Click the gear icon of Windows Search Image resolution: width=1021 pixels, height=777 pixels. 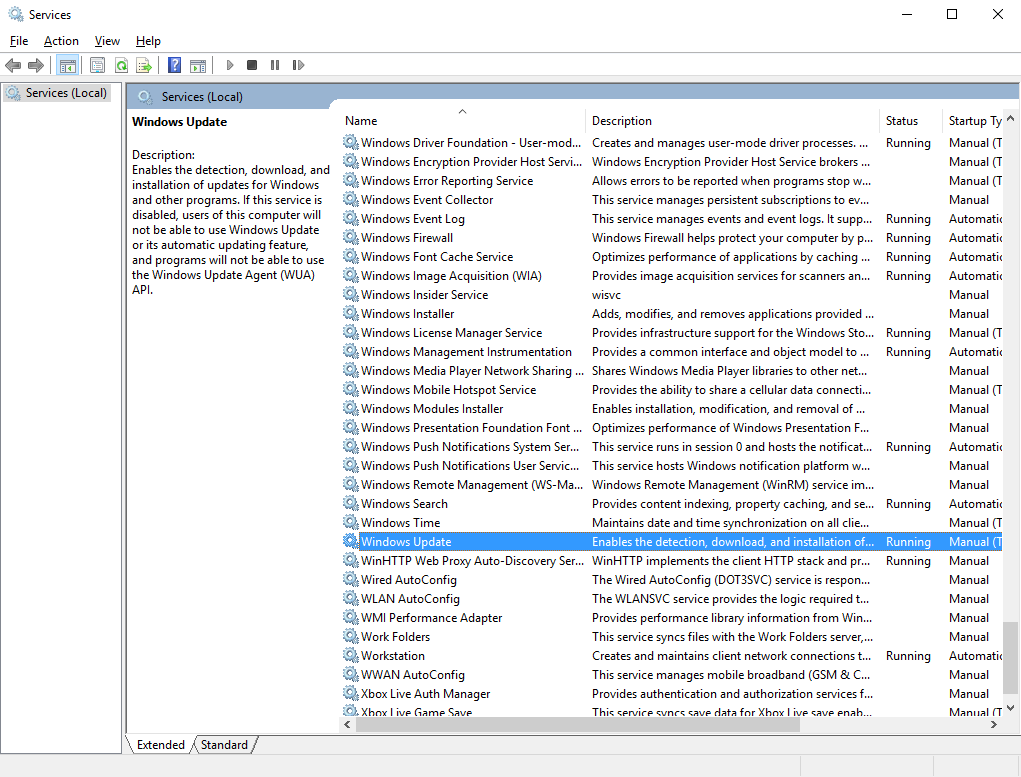[x=351, y=503]
